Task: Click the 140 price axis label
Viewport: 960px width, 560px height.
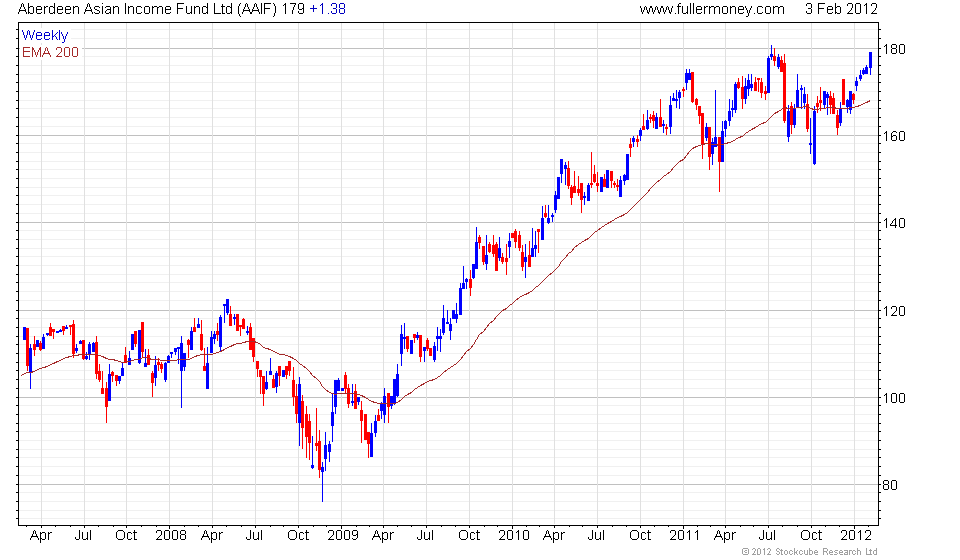Action: 894,223
